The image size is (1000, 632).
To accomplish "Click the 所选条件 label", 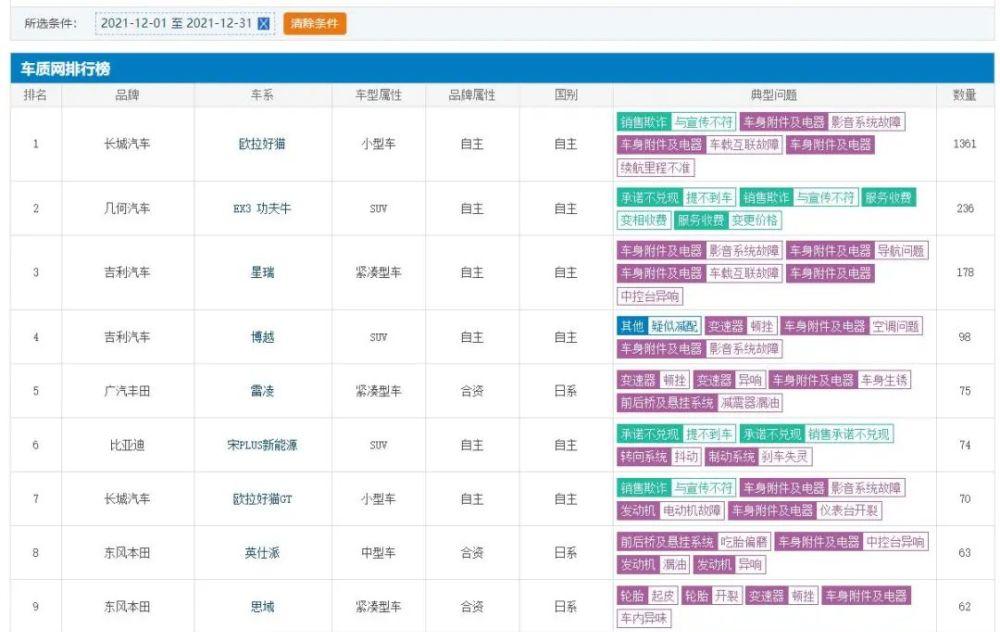I will coord(50,24).
